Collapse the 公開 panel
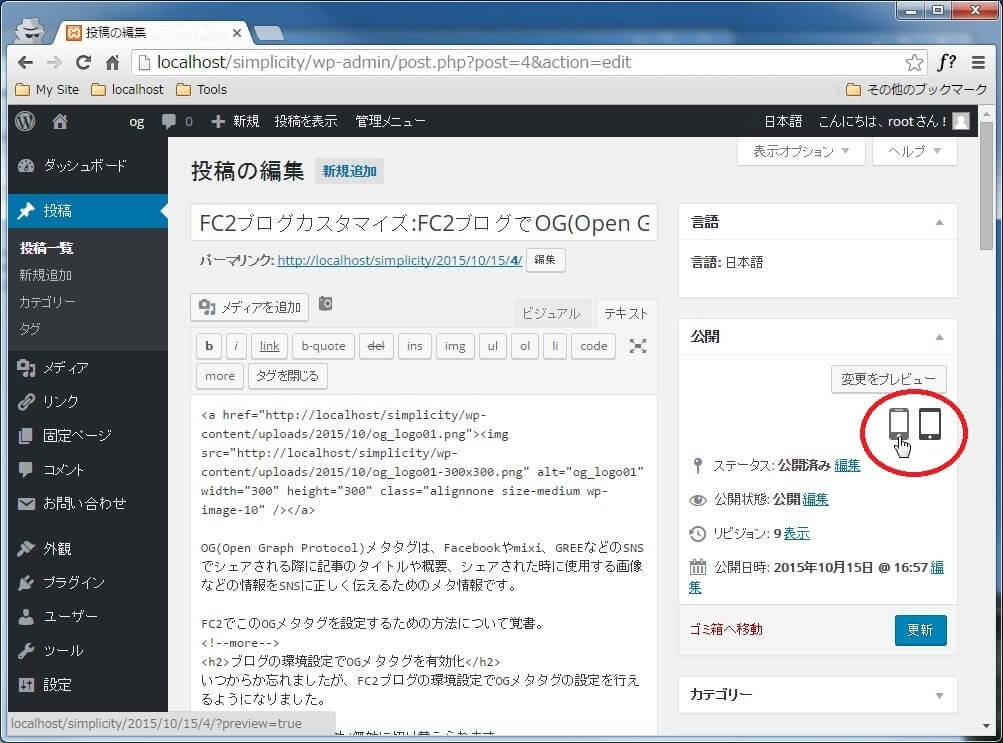This screenshot has height=743, width=1003. (939, 337)
